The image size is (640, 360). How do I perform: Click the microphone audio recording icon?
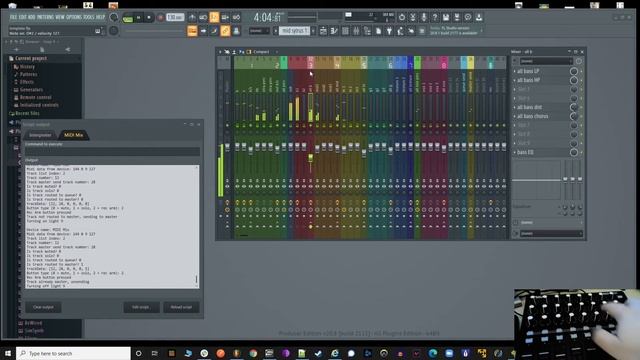click(x=424, y=17)
